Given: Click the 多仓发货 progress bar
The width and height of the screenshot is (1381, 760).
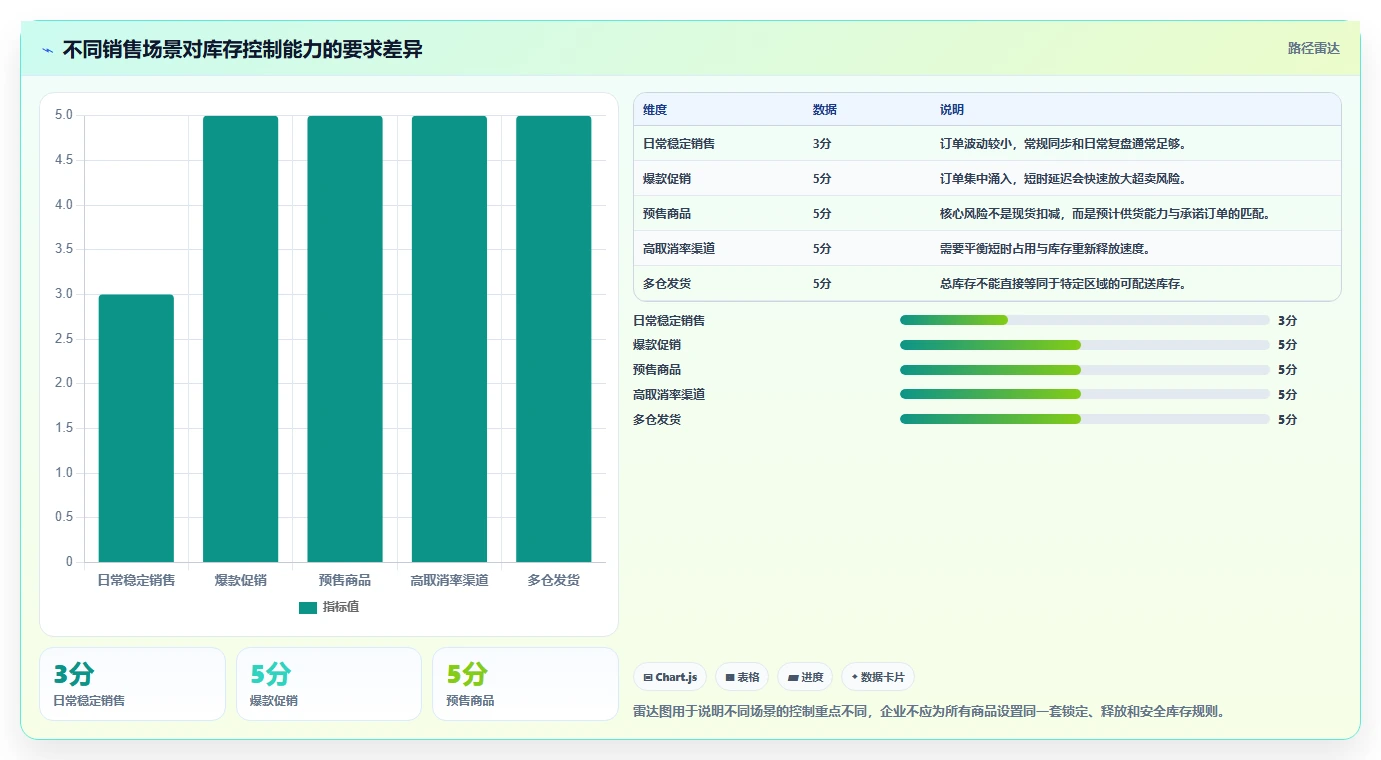Looking at the screenshot, I should 1084,419.
